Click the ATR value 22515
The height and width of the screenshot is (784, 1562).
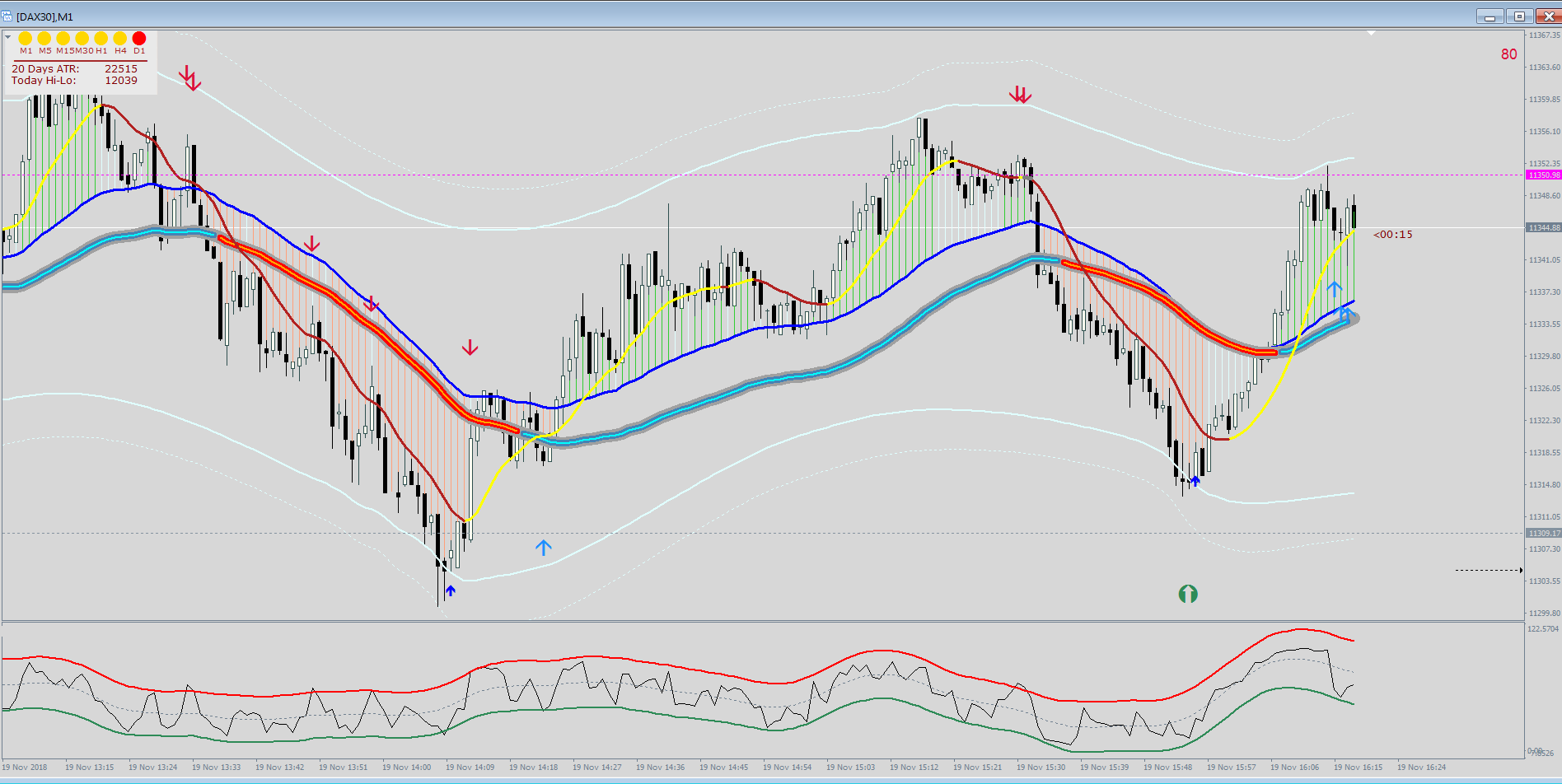121,68
